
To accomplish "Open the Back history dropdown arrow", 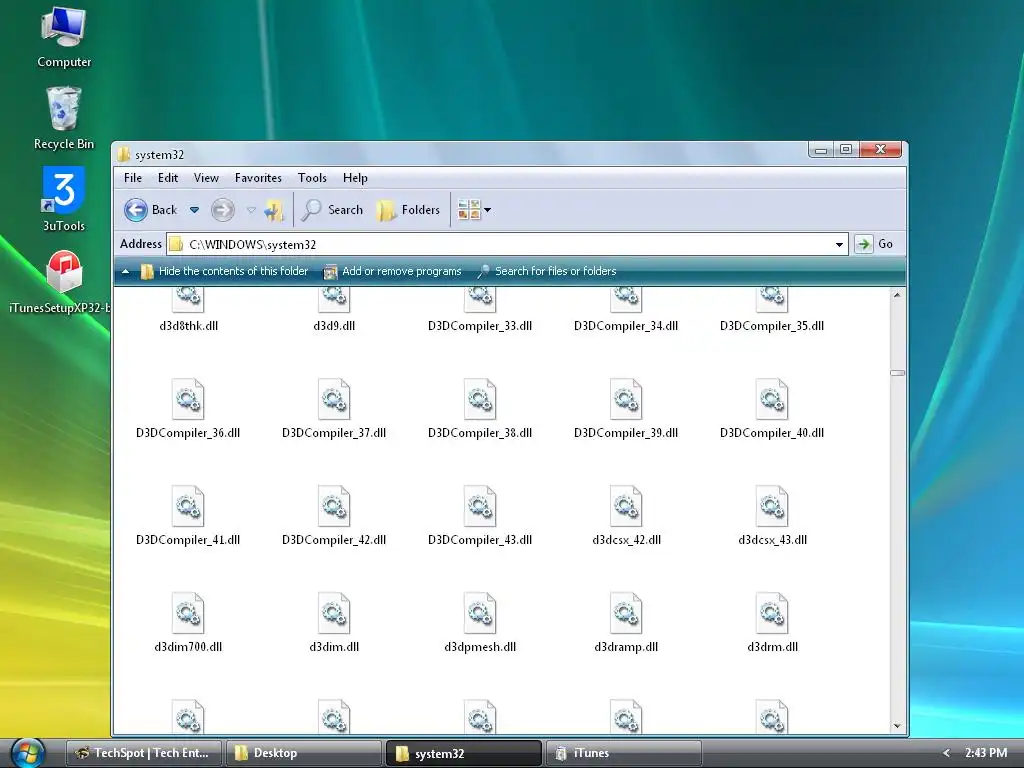I will (194, 210).
